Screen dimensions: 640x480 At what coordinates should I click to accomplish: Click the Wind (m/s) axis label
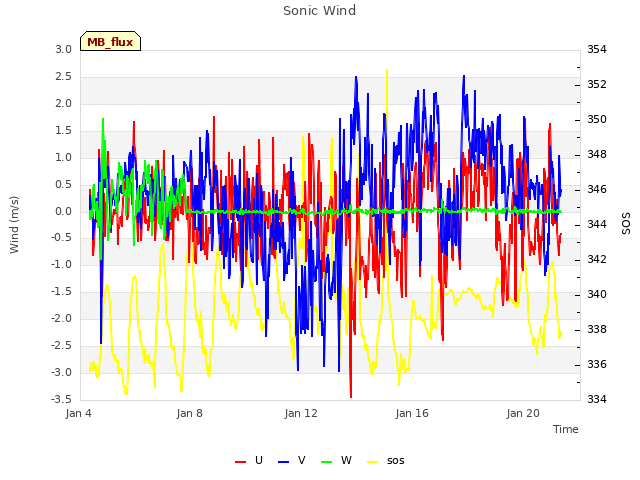14,225
